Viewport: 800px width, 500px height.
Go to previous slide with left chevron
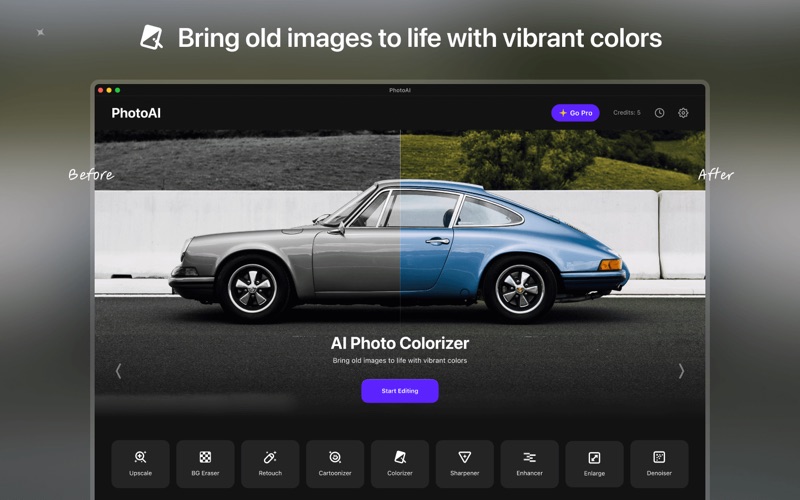pos(118,371)
